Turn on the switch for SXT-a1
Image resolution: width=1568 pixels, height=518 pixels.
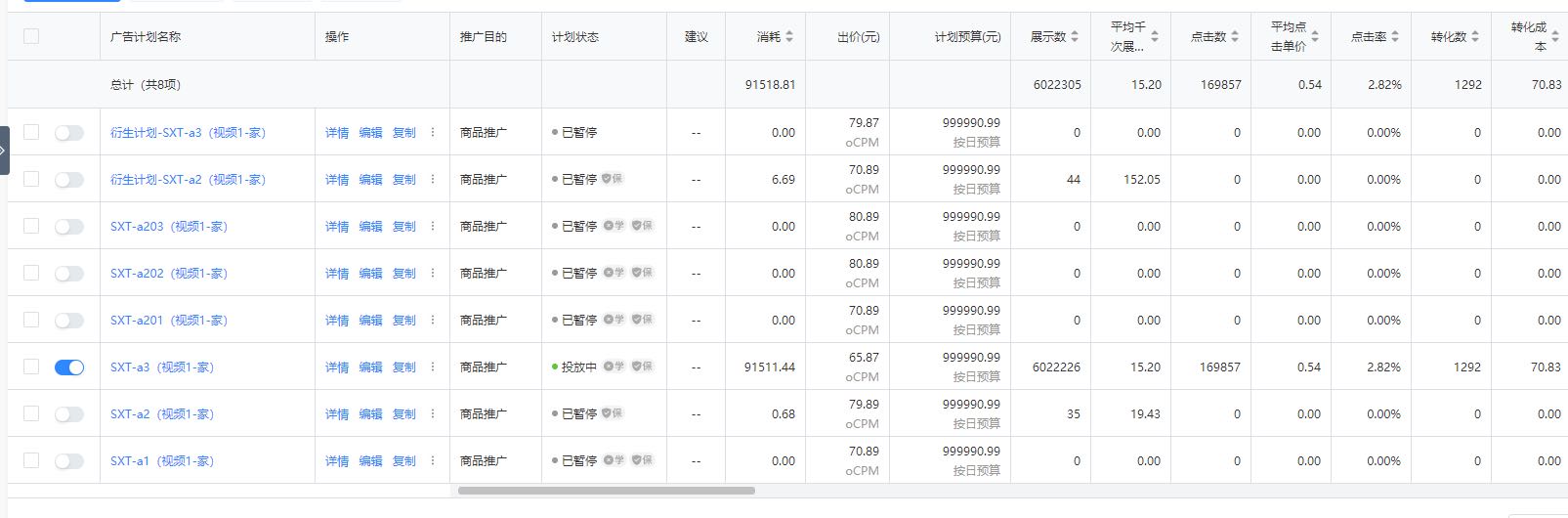point(69,461)
